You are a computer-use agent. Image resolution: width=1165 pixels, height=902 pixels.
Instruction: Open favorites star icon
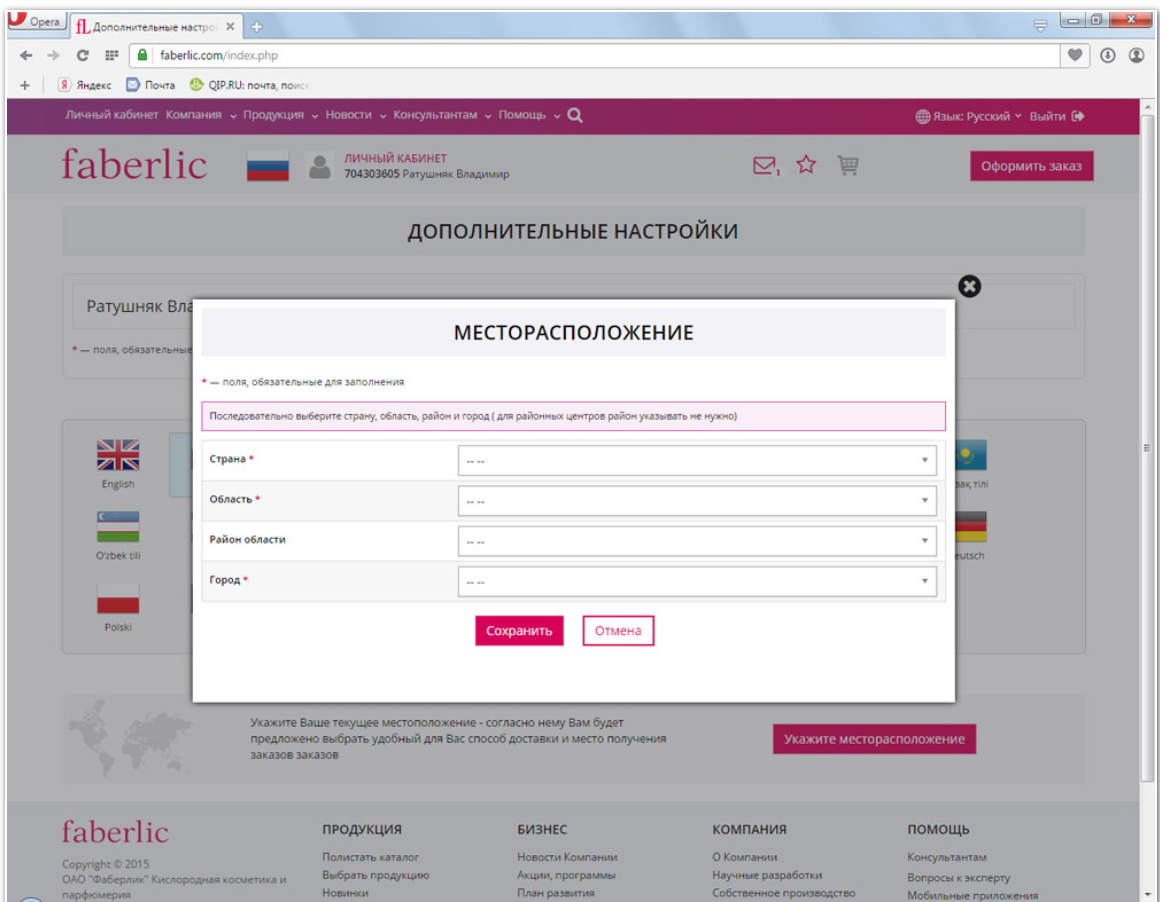[x=806, y=164]
